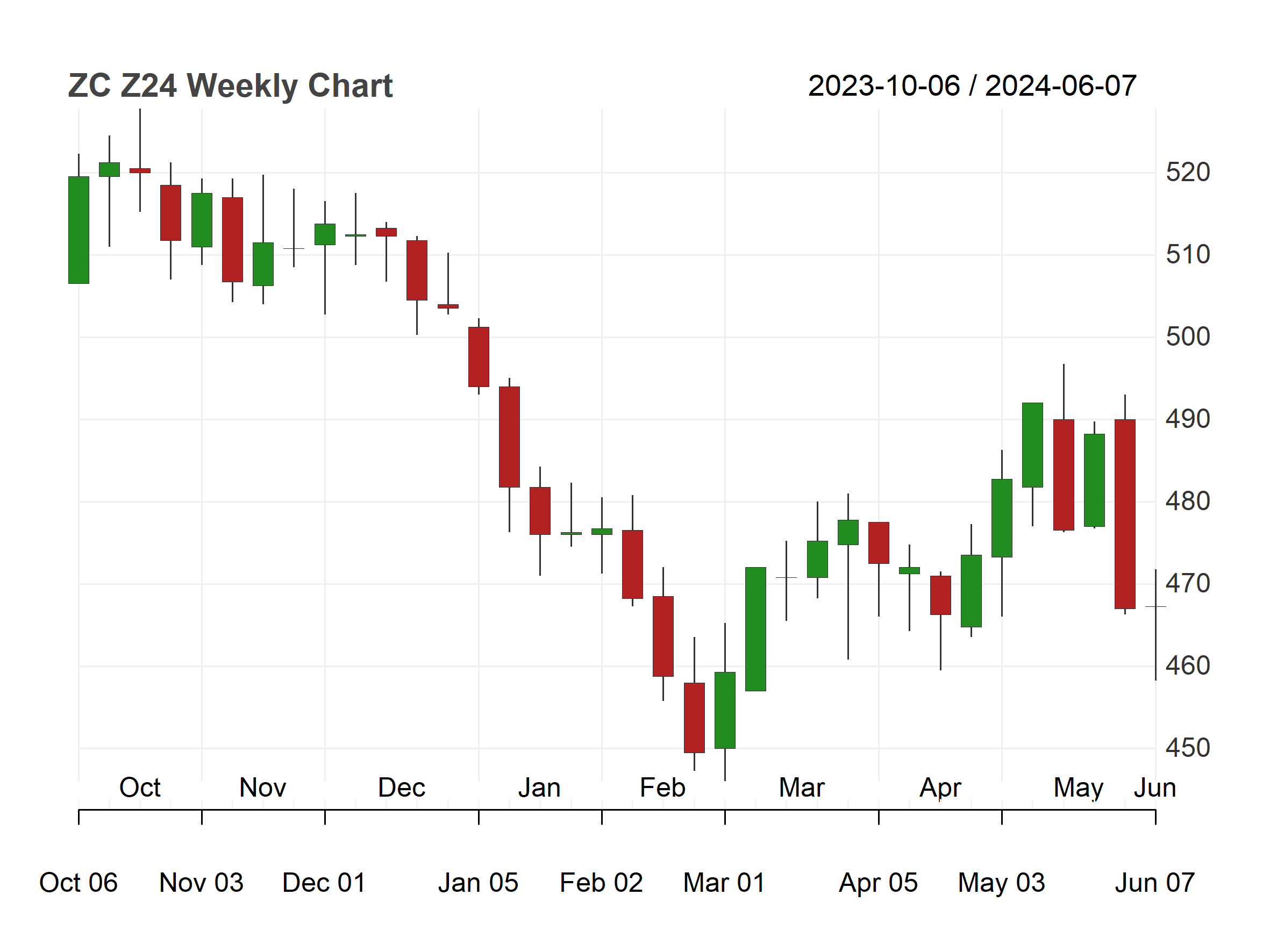This screenshot has height=952, width=1270.
Task: Click the 450 price axis label
Action: tap(1188, 748)
